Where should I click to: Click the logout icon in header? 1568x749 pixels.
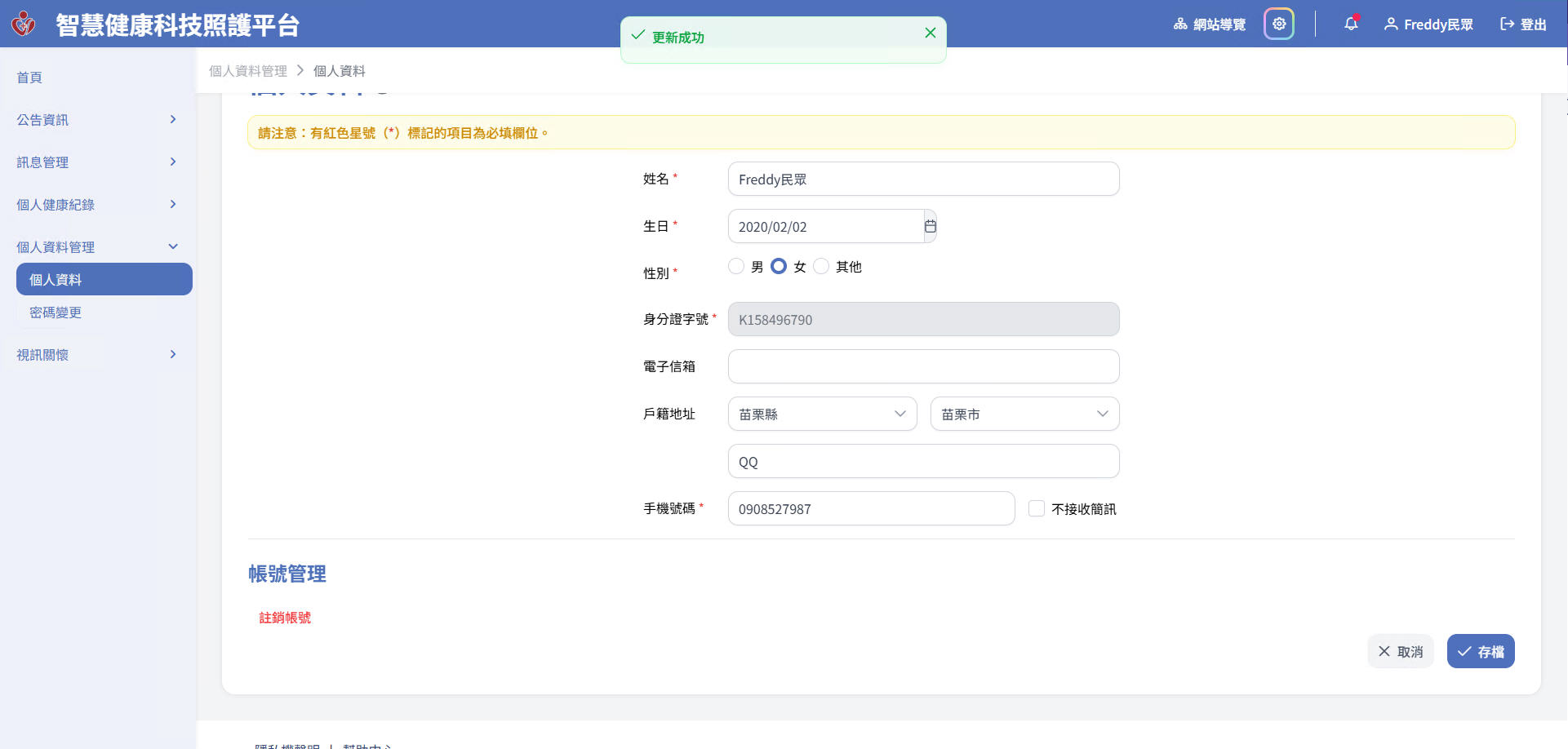click(1507, 24)
